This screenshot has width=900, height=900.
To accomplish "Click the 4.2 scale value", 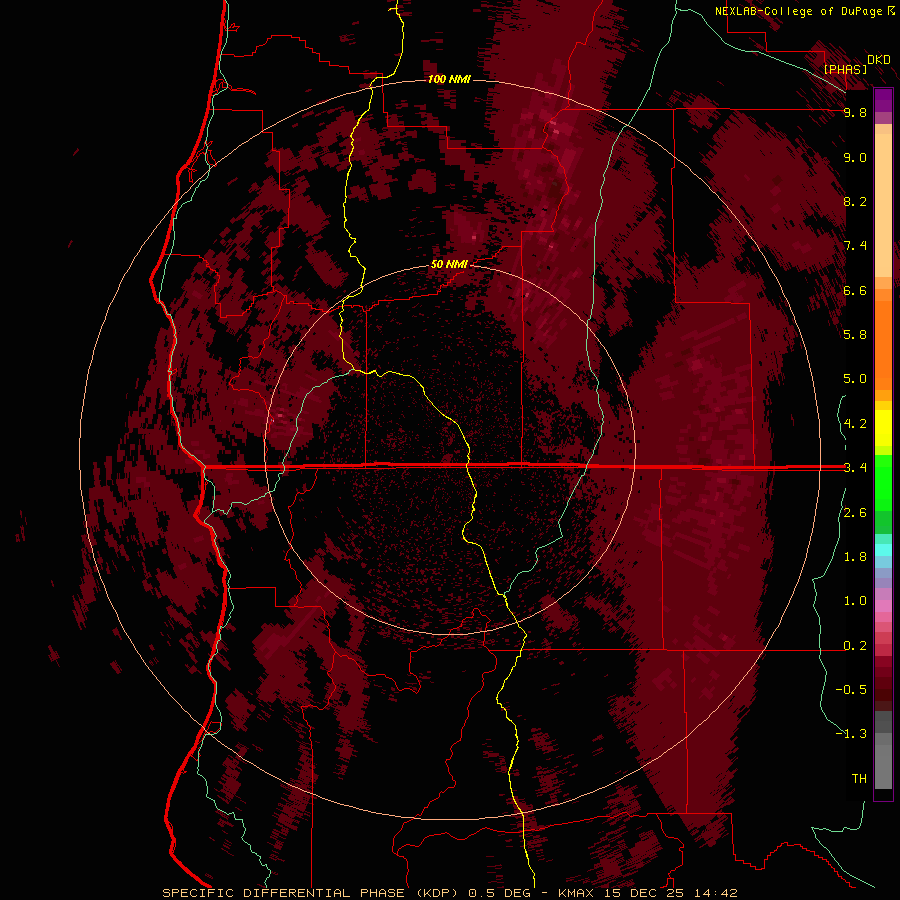I will (855, 424).
